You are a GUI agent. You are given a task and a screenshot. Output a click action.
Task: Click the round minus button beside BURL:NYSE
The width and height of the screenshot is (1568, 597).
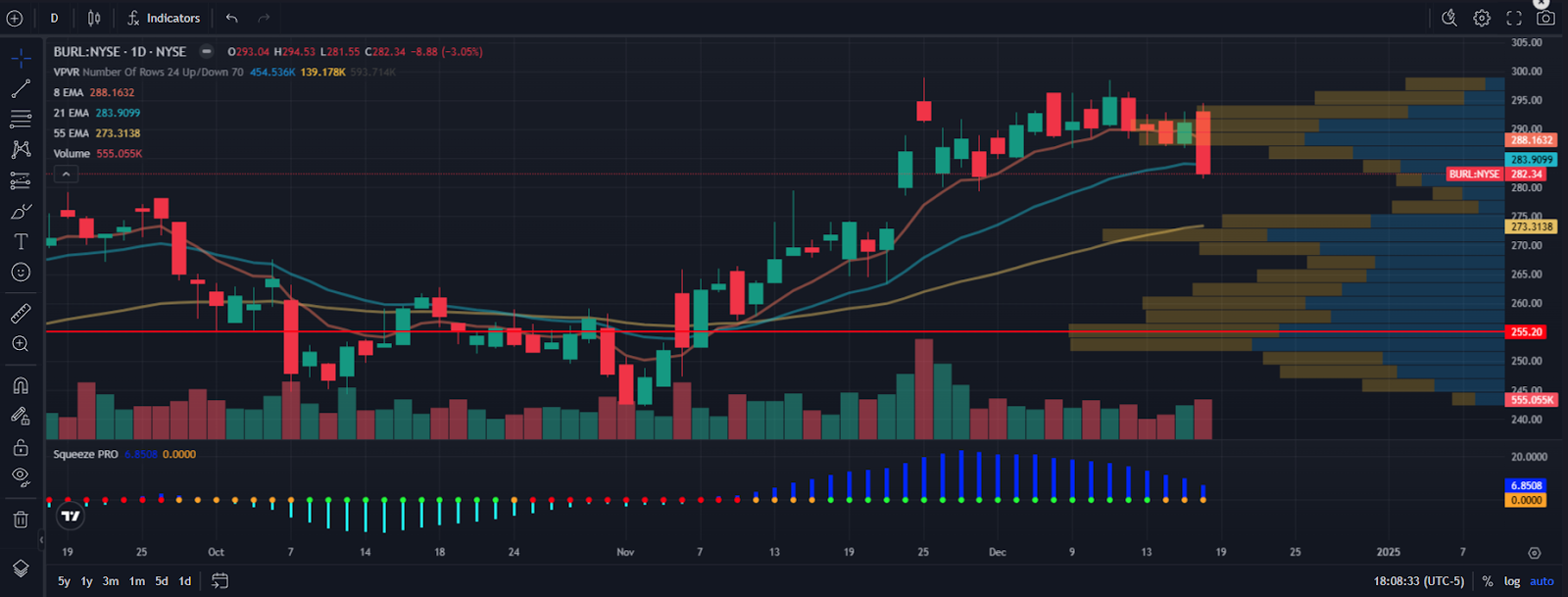pyautogui.click(x=207, y=51)
